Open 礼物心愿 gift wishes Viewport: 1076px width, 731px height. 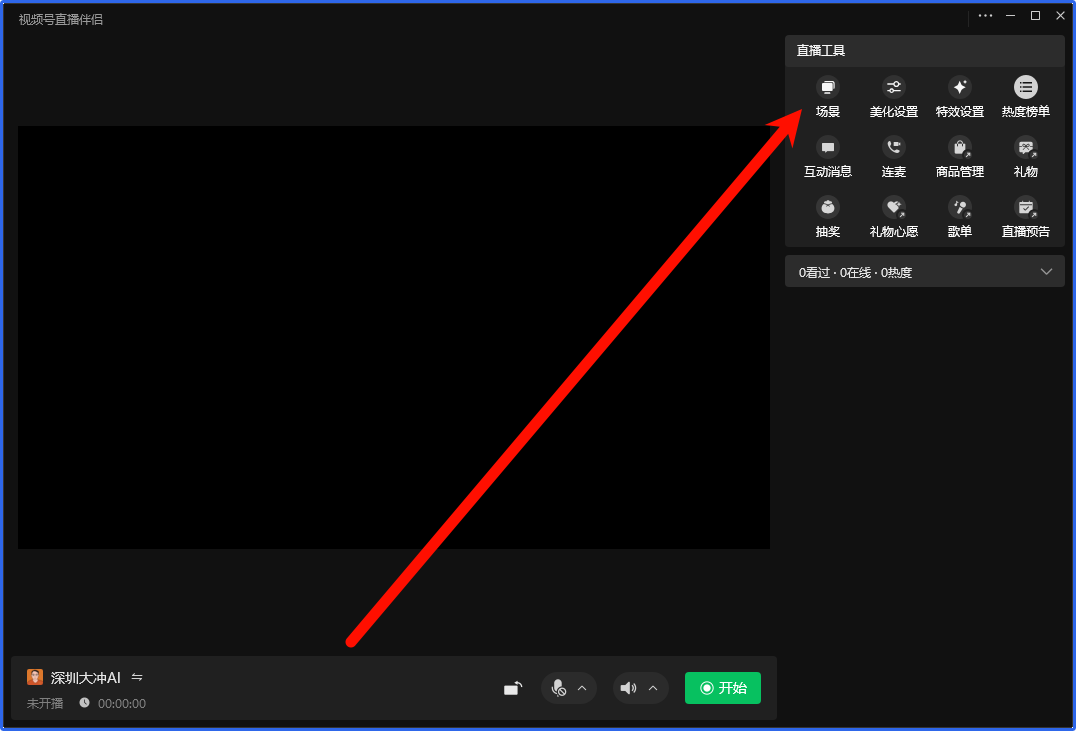[893, 215]
